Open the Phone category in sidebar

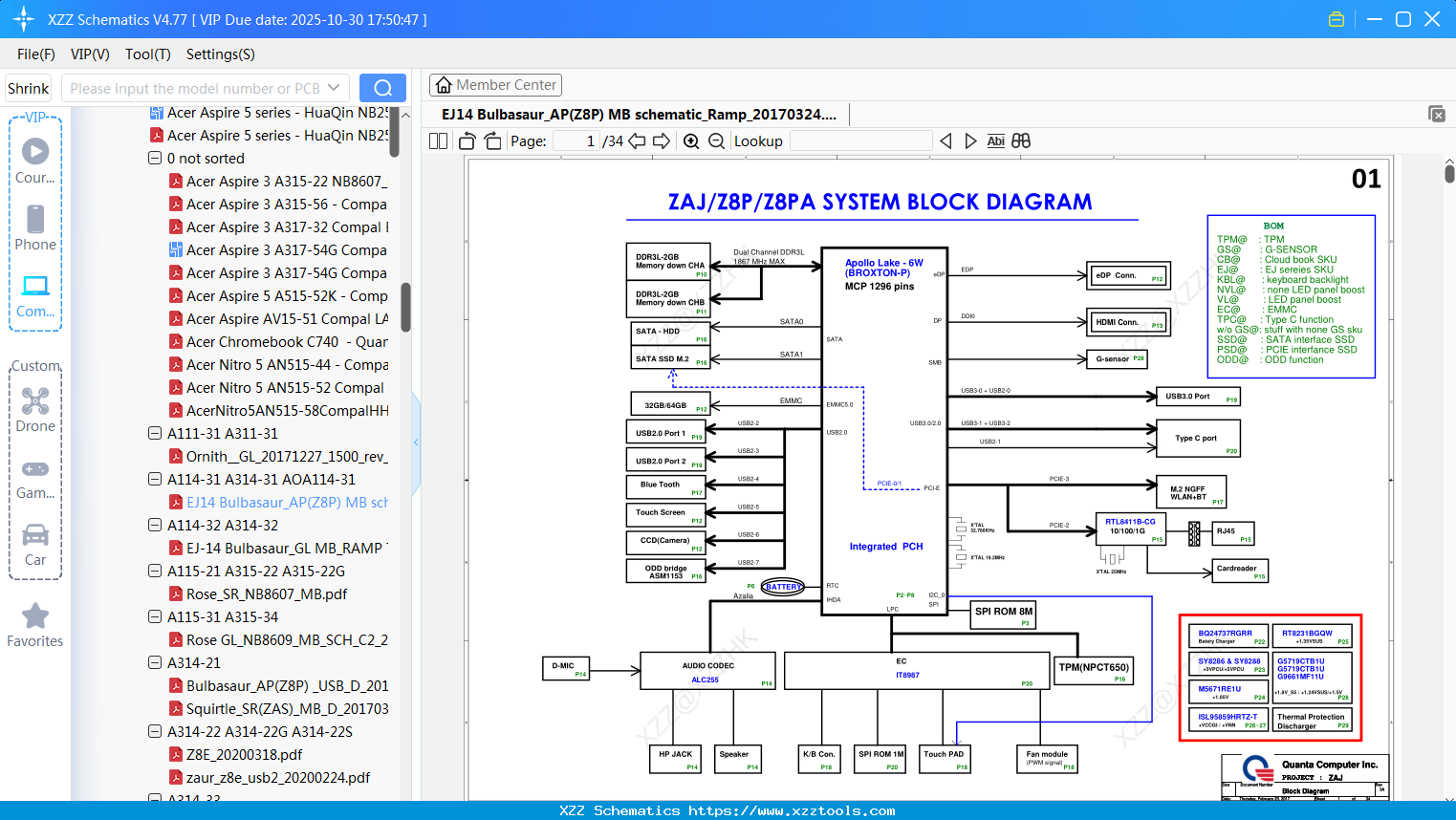[x=35, y=227]
